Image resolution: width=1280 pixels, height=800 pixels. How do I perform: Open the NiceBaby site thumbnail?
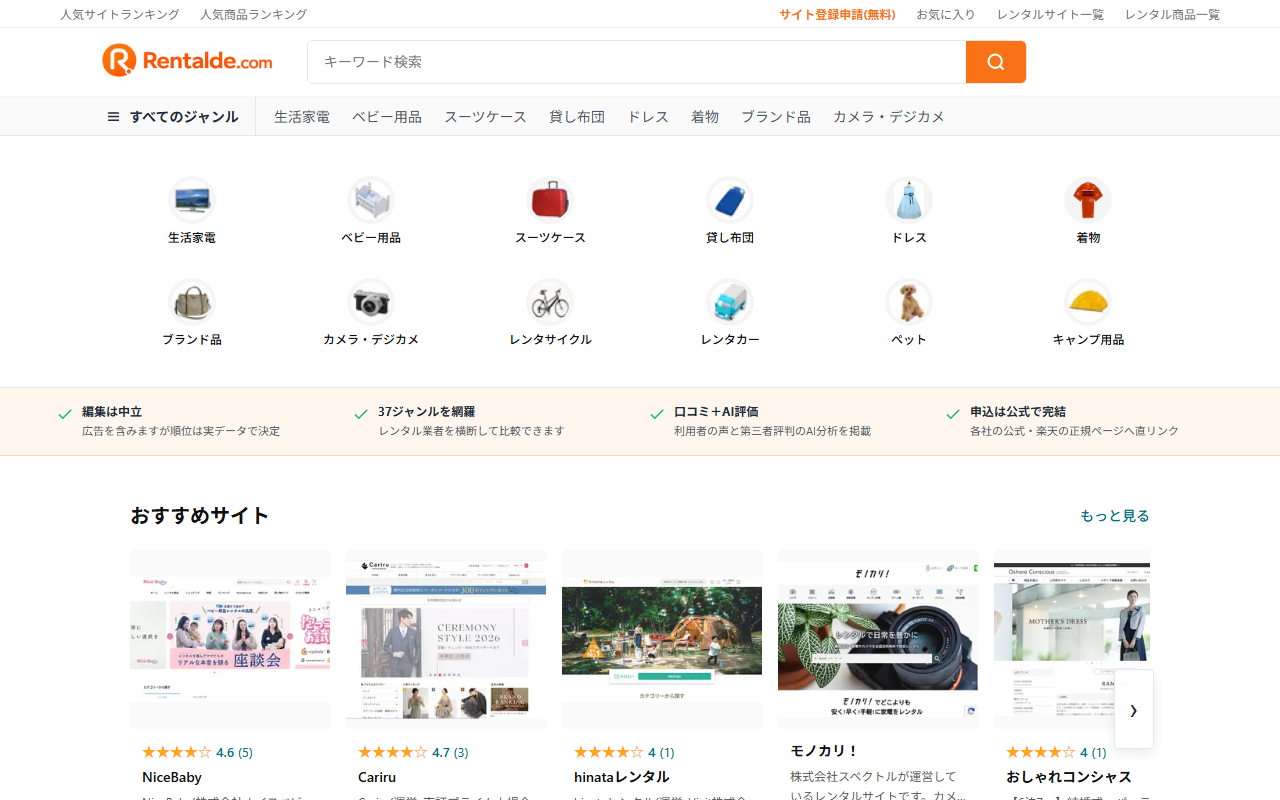[230, 639]
